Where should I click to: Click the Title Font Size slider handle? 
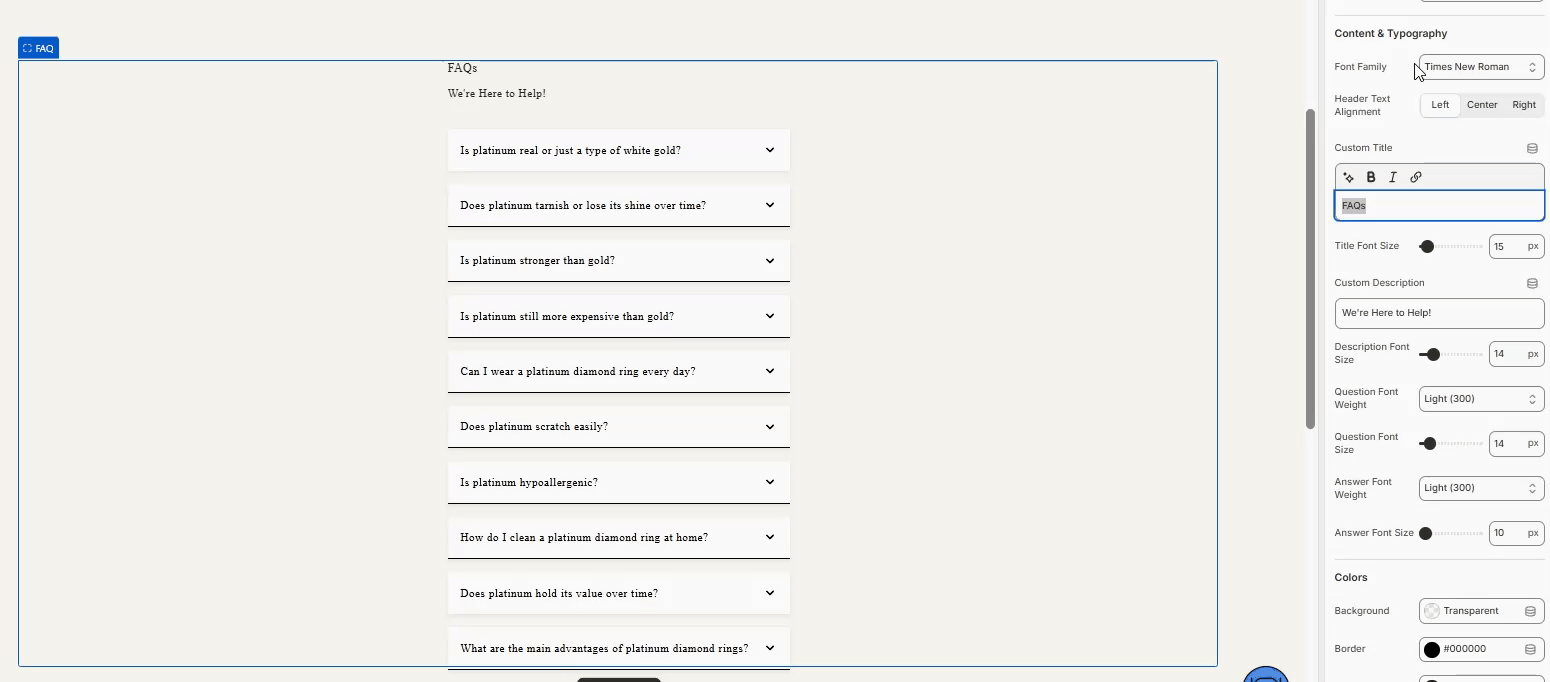click(x=1427, y=246)
